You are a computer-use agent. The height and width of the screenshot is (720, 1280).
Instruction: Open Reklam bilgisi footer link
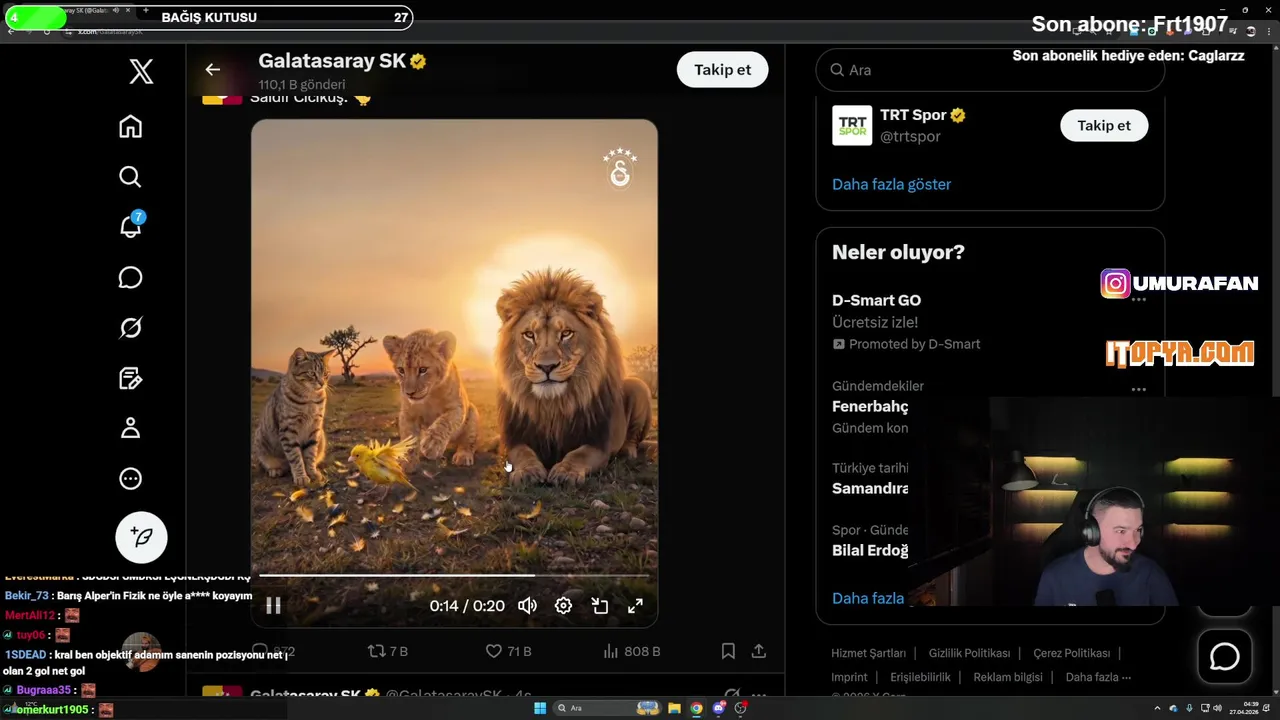[x=1008, y=677]
